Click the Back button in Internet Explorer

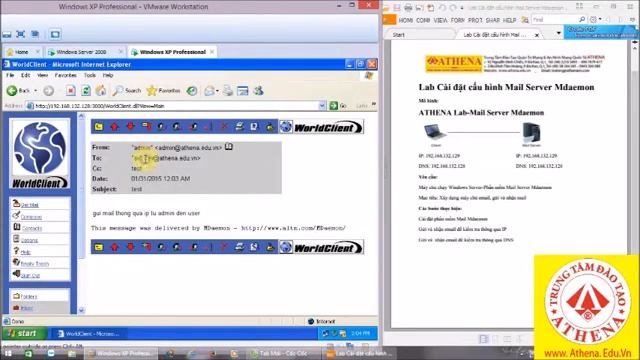(x=18, y=91)
